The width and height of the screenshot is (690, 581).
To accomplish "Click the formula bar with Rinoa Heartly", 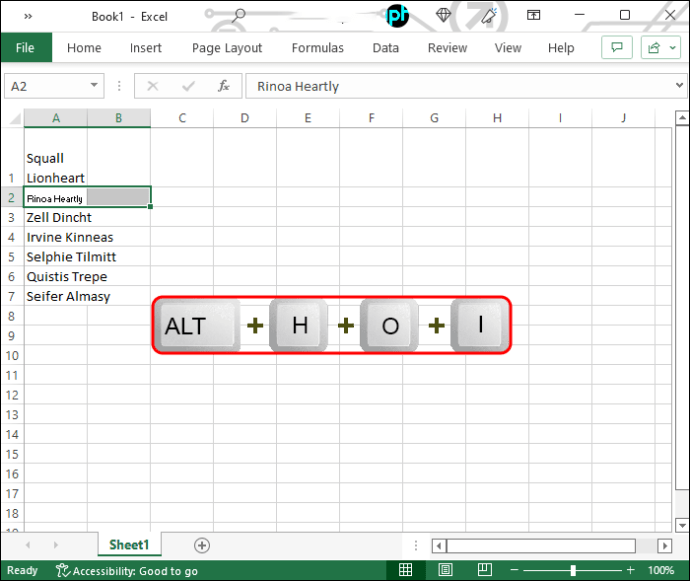I will click(x=459, y=86).
